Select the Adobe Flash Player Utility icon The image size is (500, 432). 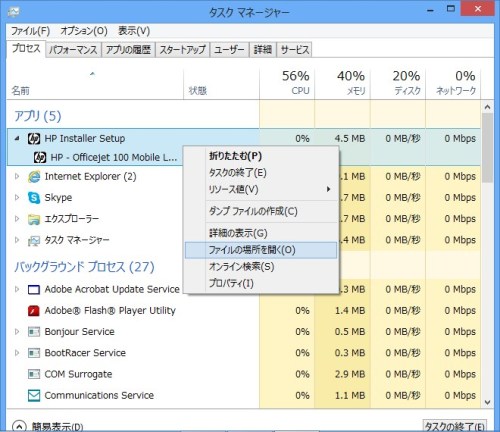[34, 311]
